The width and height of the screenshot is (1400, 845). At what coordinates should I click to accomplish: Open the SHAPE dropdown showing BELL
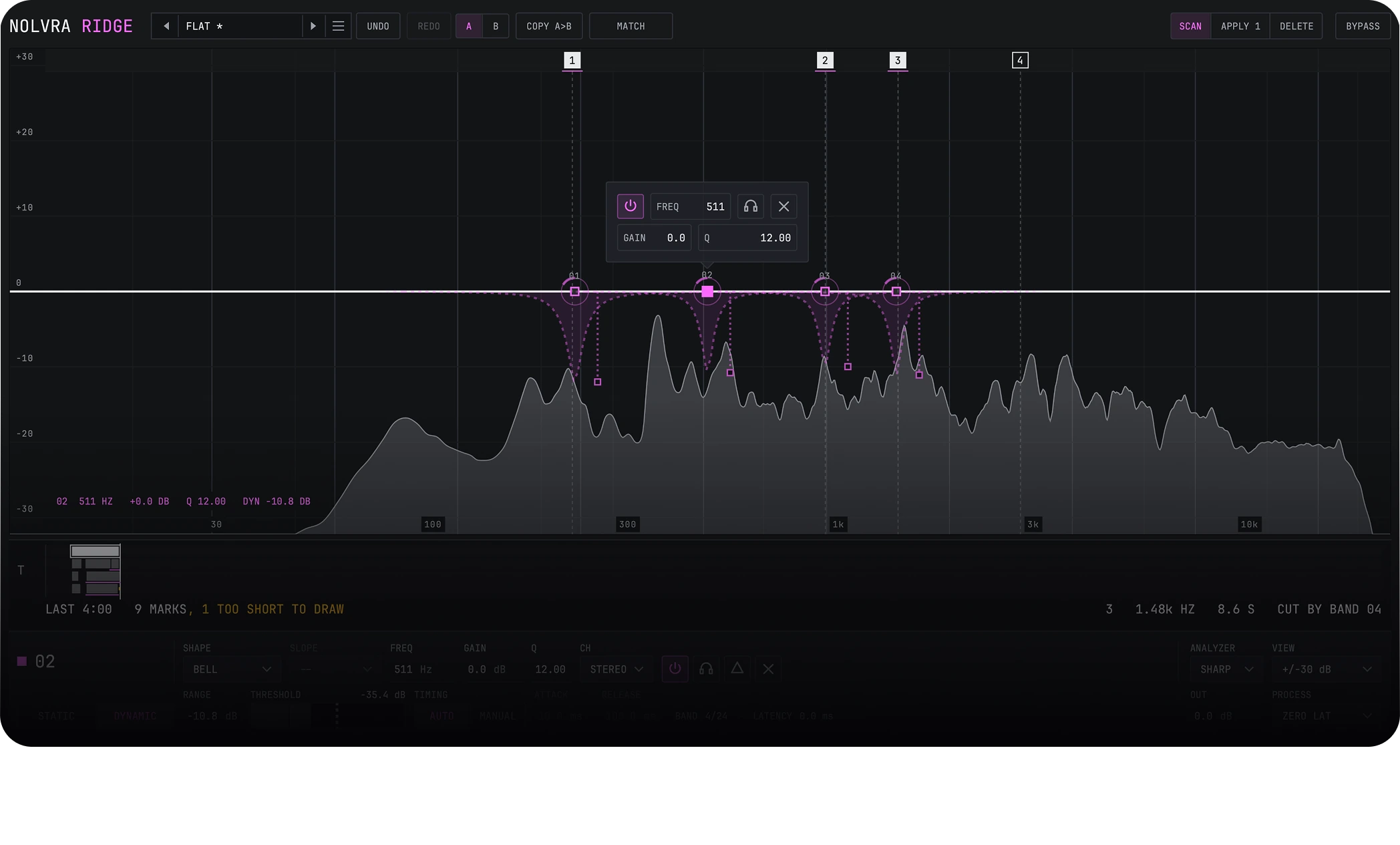(232, 669)
